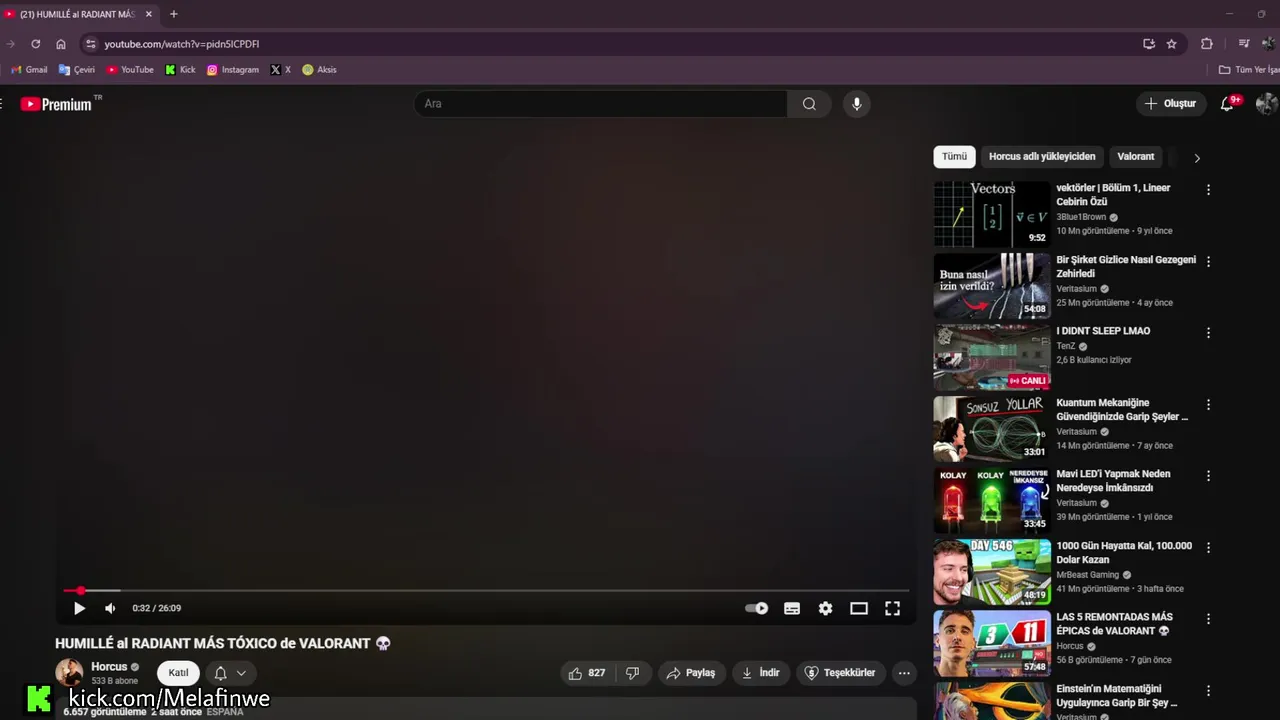Open the vektörler video thumbnail

(992, 214)
